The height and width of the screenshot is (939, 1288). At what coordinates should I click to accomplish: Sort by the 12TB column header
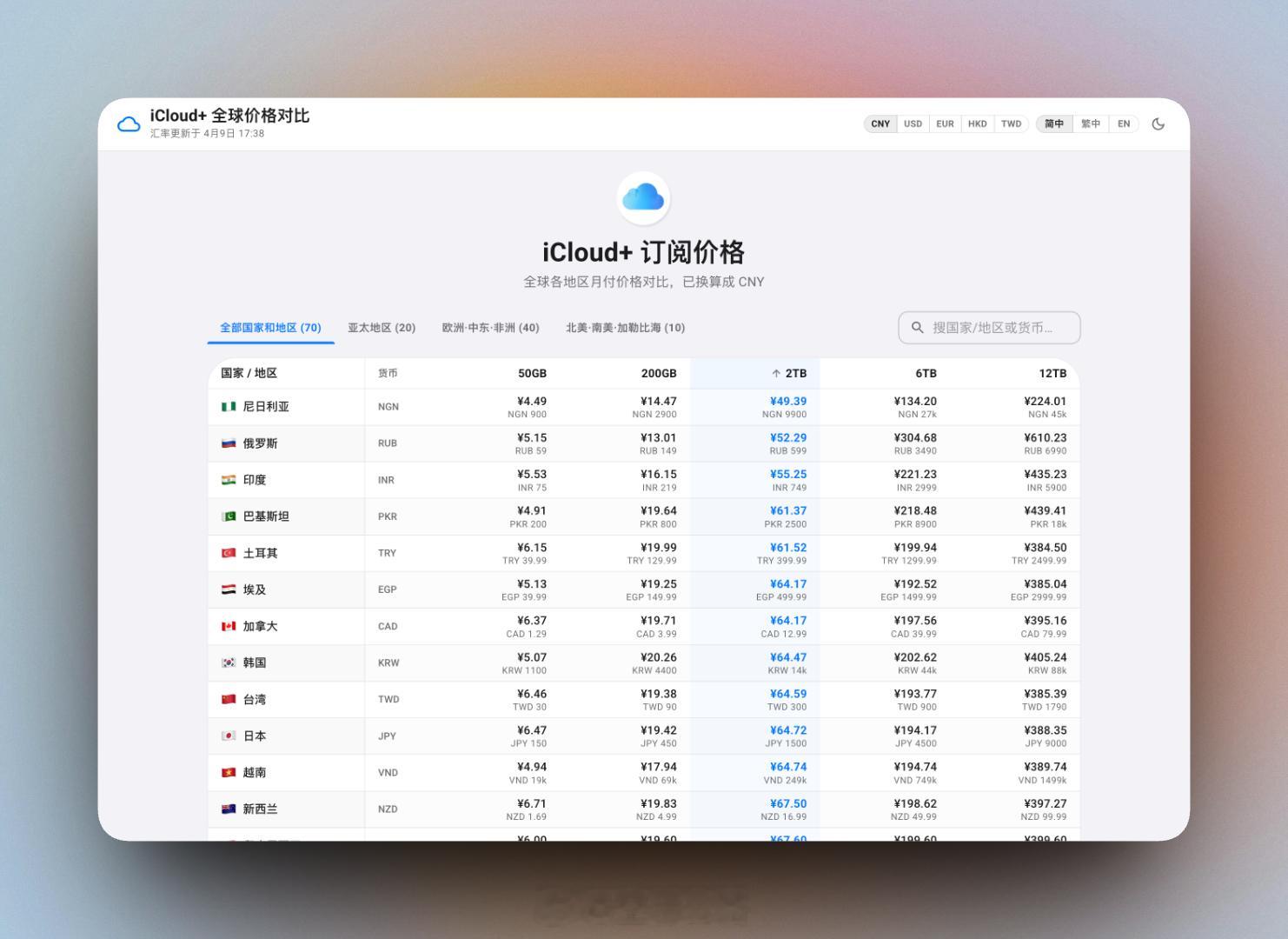1052,373
